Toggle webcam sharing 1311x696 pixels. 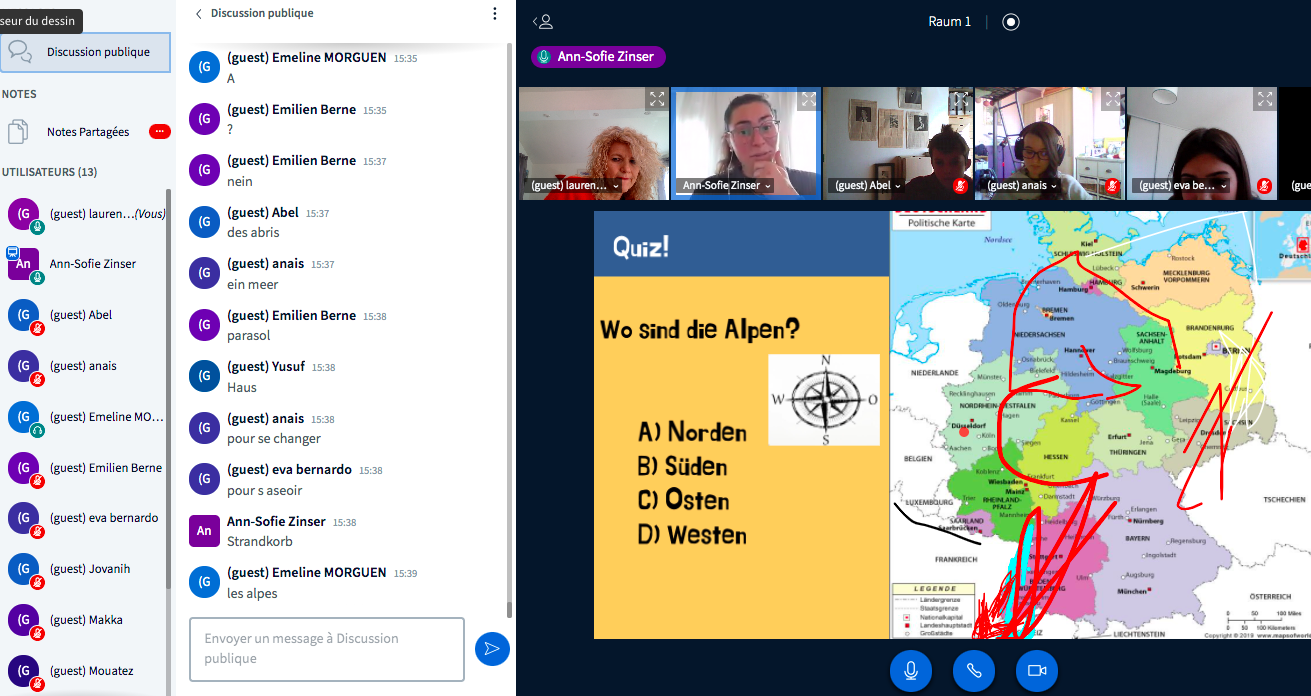coord(1037,671)
